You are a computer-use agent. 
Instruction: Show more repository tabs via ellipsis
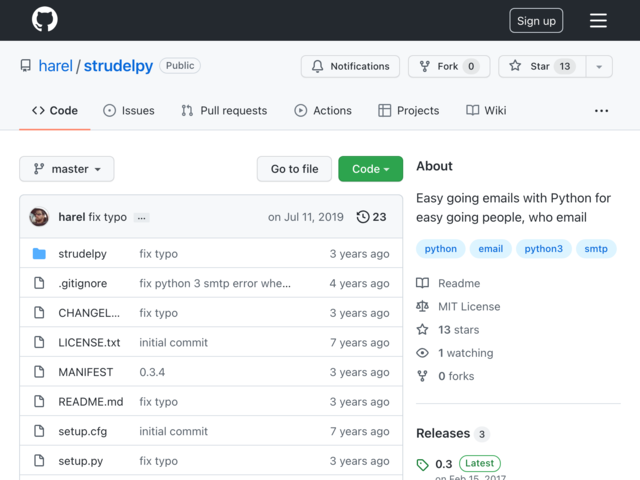coord(601,111)
